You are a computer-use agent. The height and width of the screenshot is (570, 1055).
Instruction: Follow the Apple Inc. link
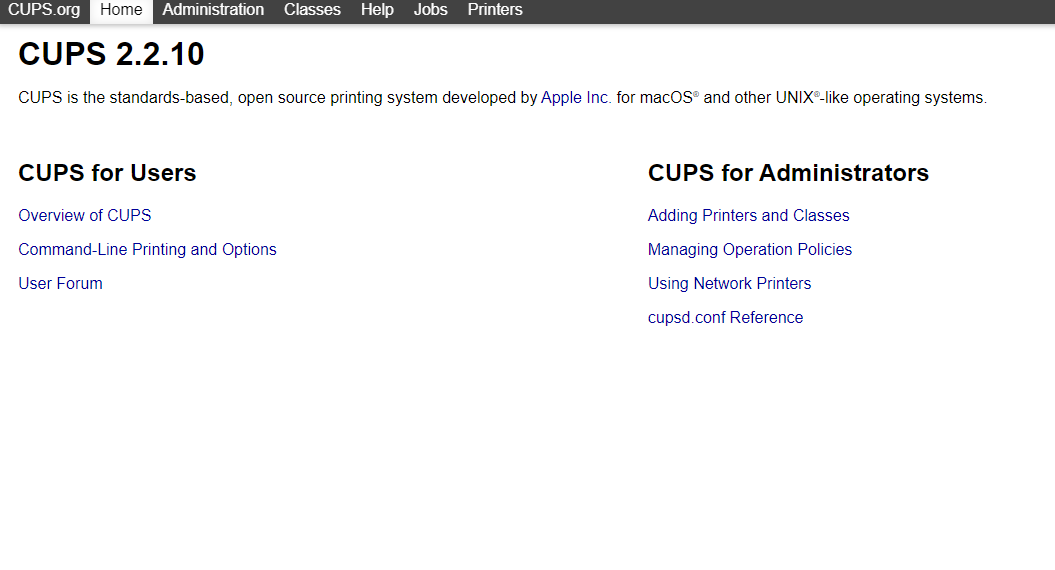point(575,98)
